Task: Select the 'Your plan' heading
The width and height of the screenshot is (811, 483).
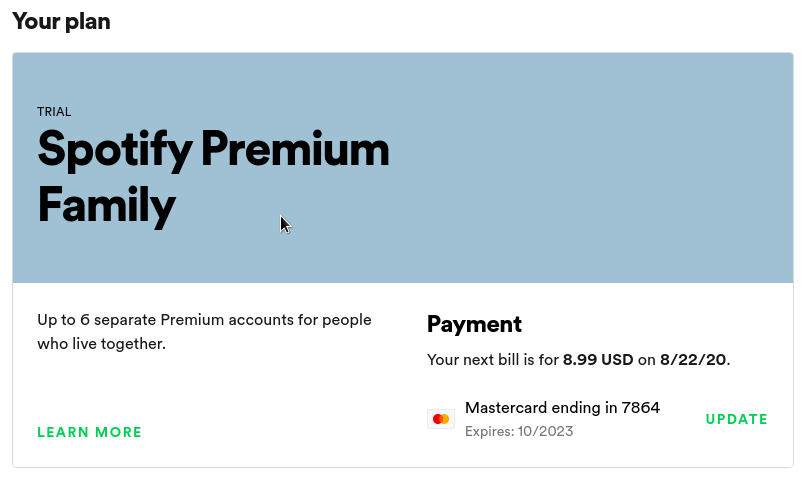Action: 61,22
